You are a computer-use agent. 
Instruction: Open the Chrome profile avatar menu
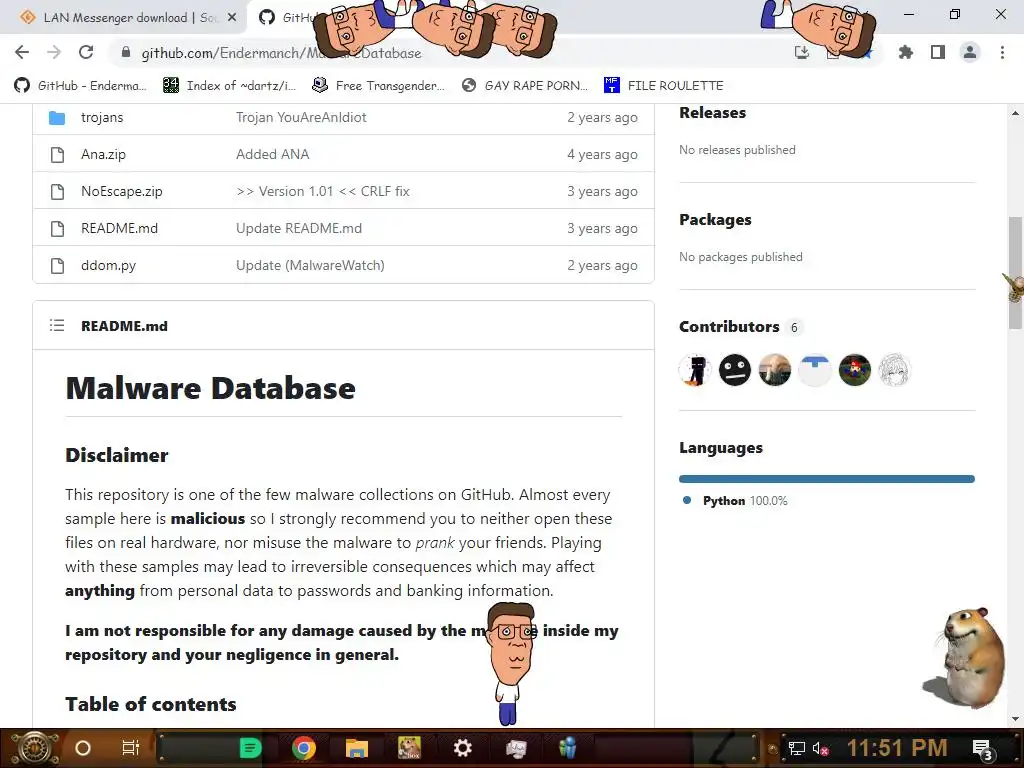(970, 52)
